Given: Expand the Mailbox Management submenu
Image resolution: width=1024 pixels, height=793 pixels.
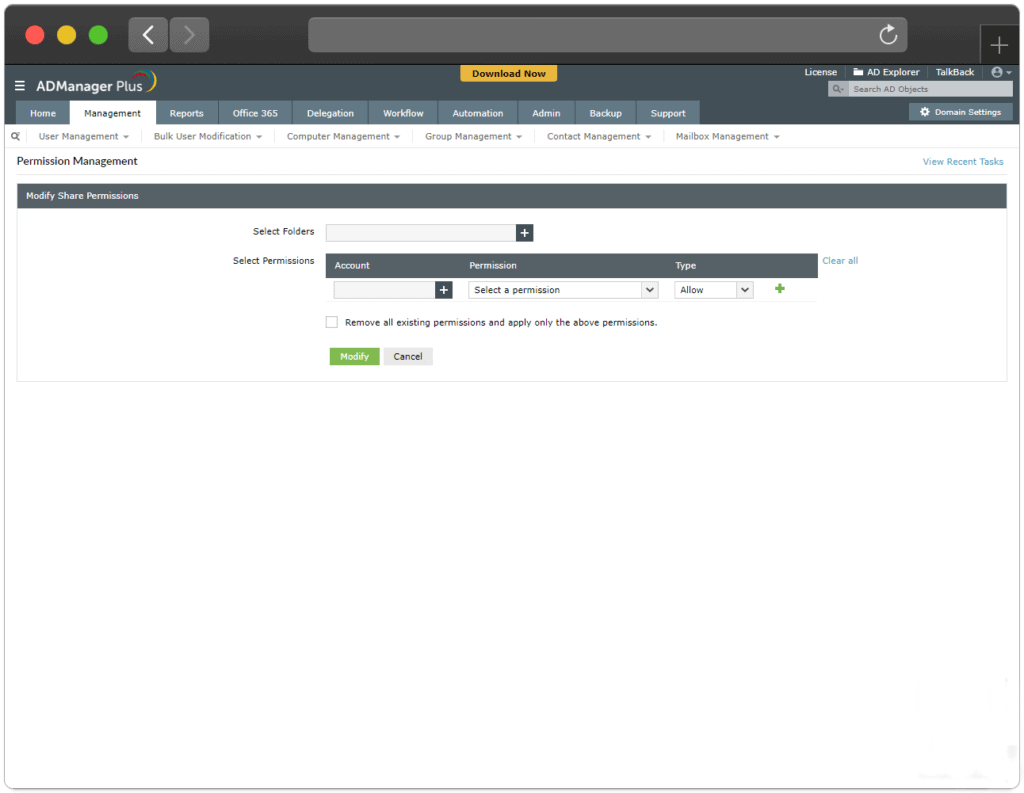Looking at the screenshot, I should click(x=728, y=137).
